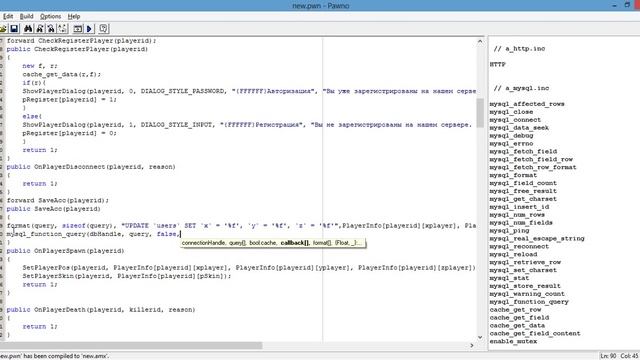Select mysql_reconnect in the function list
The height and width of the screenshot is (360, 640).
[519, 247]
